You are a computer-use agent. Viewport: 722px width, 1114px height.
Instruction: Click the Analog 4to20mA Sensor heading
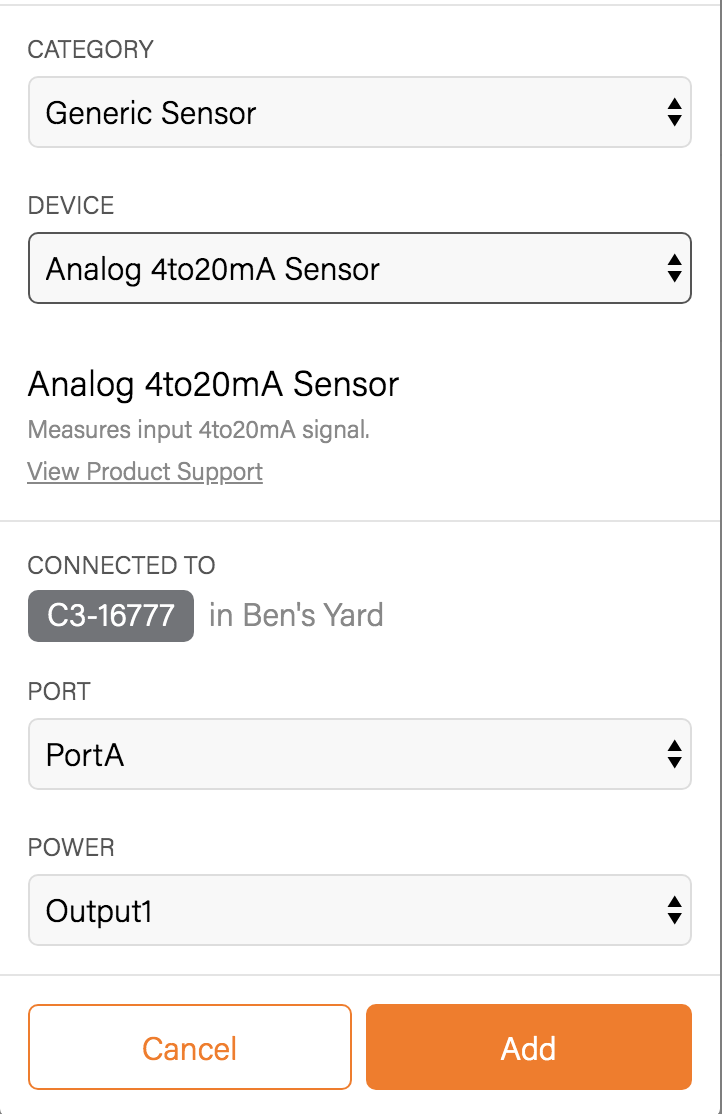tap(214, 385)
